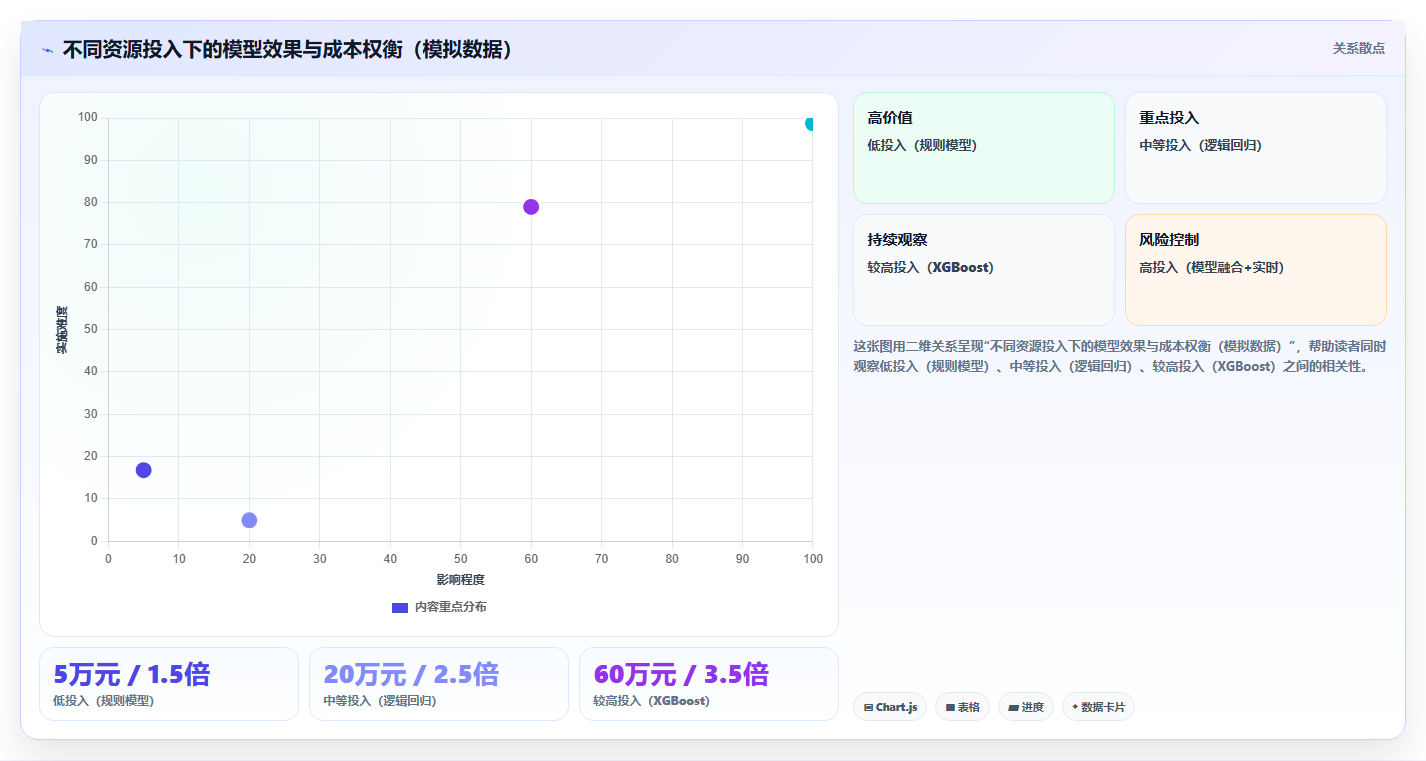The height and width of the screenshot is (761, 1426).
Task: Click 低投入（规则模型） text in 高价值 card
Action: pos(922,145)
